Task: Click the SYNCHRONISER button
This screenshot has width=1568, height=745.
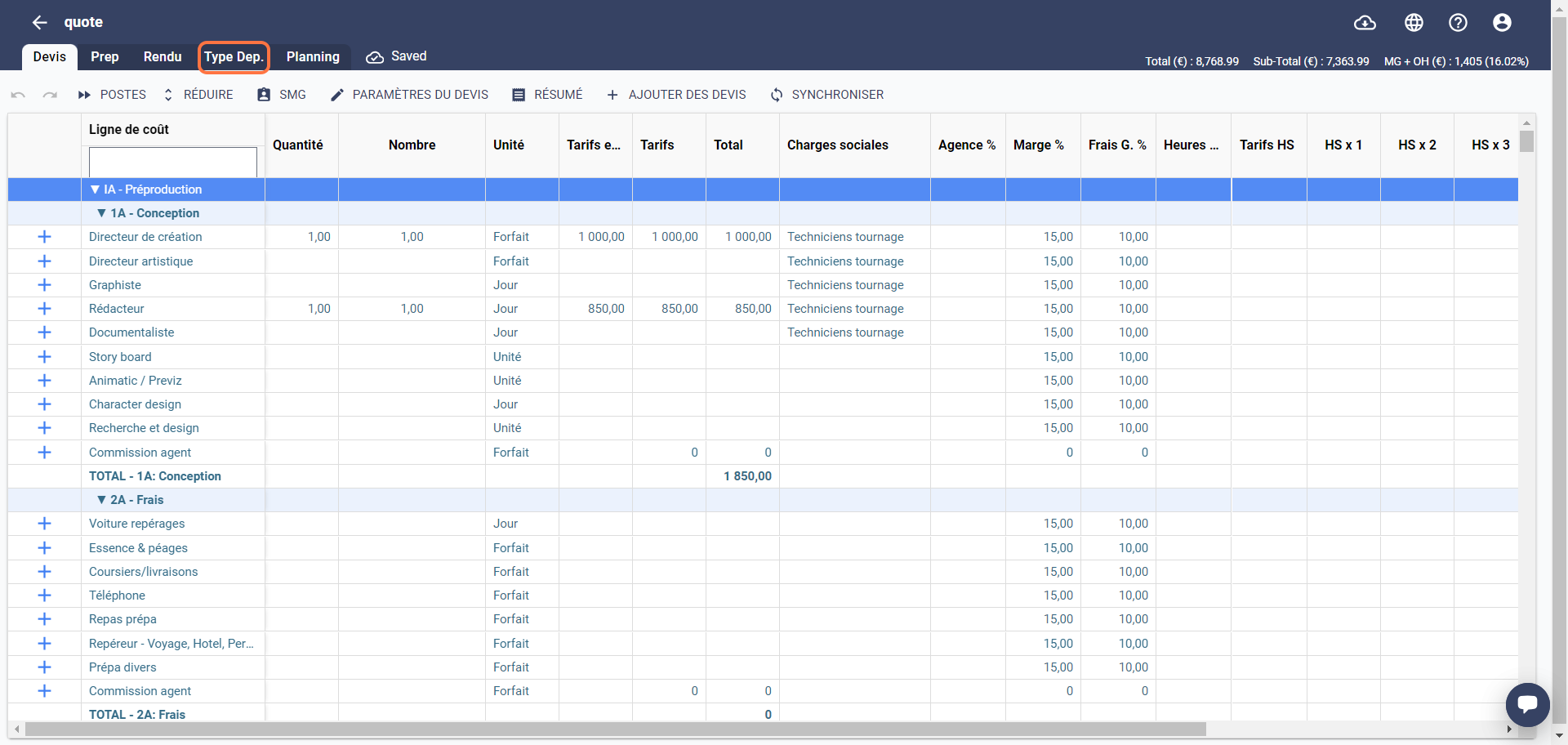Action: coord(826,95)
